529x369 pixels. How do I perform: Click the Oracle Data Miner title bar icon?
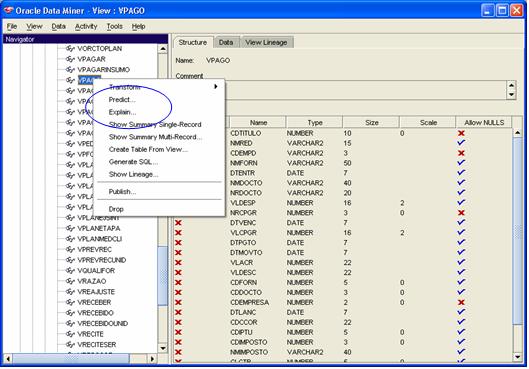tap(8, 10)
